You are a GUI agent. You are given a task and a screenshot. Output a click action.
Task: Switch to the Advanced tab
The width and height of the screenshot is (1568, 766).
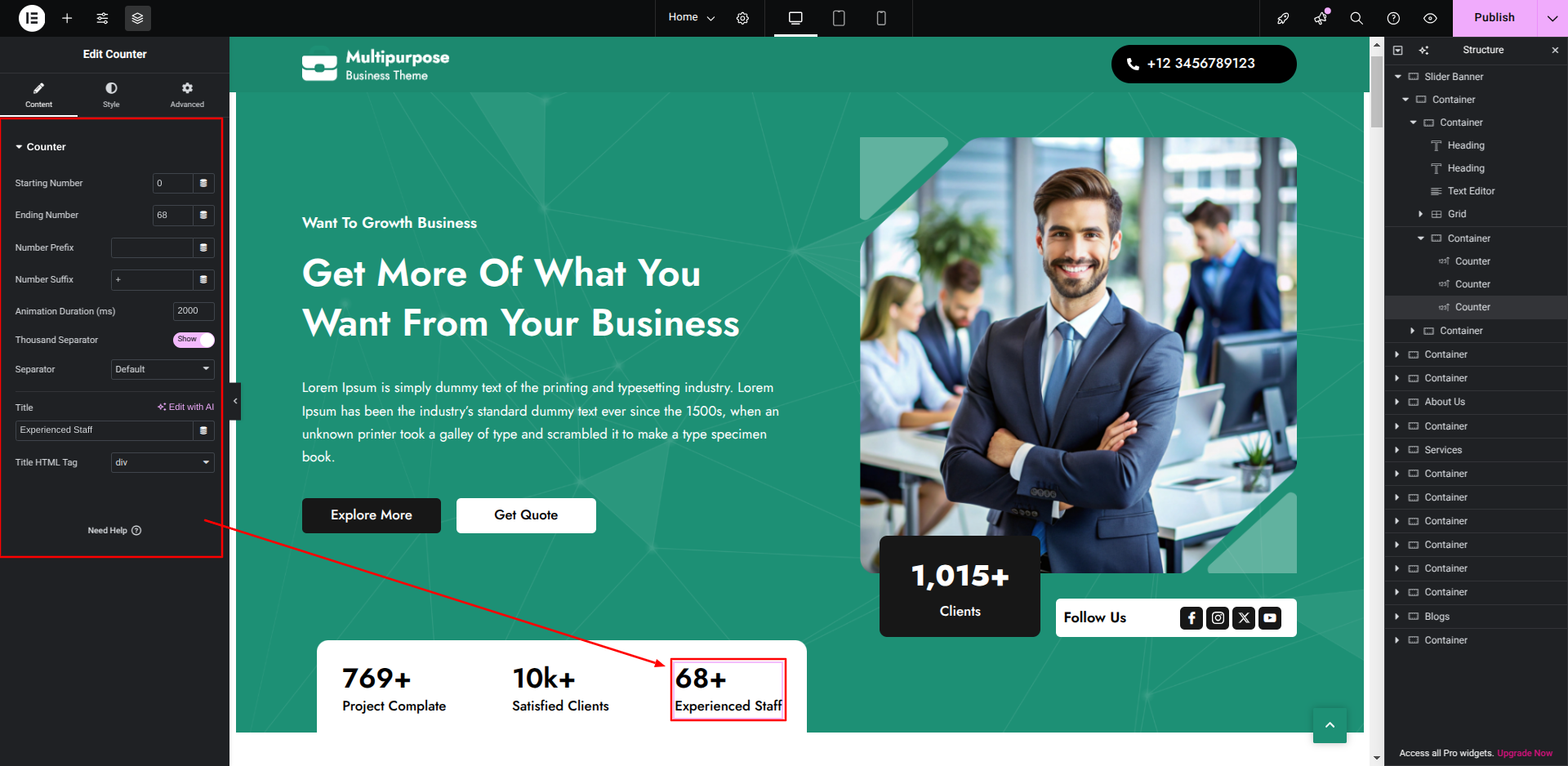[x=187, y=95]
